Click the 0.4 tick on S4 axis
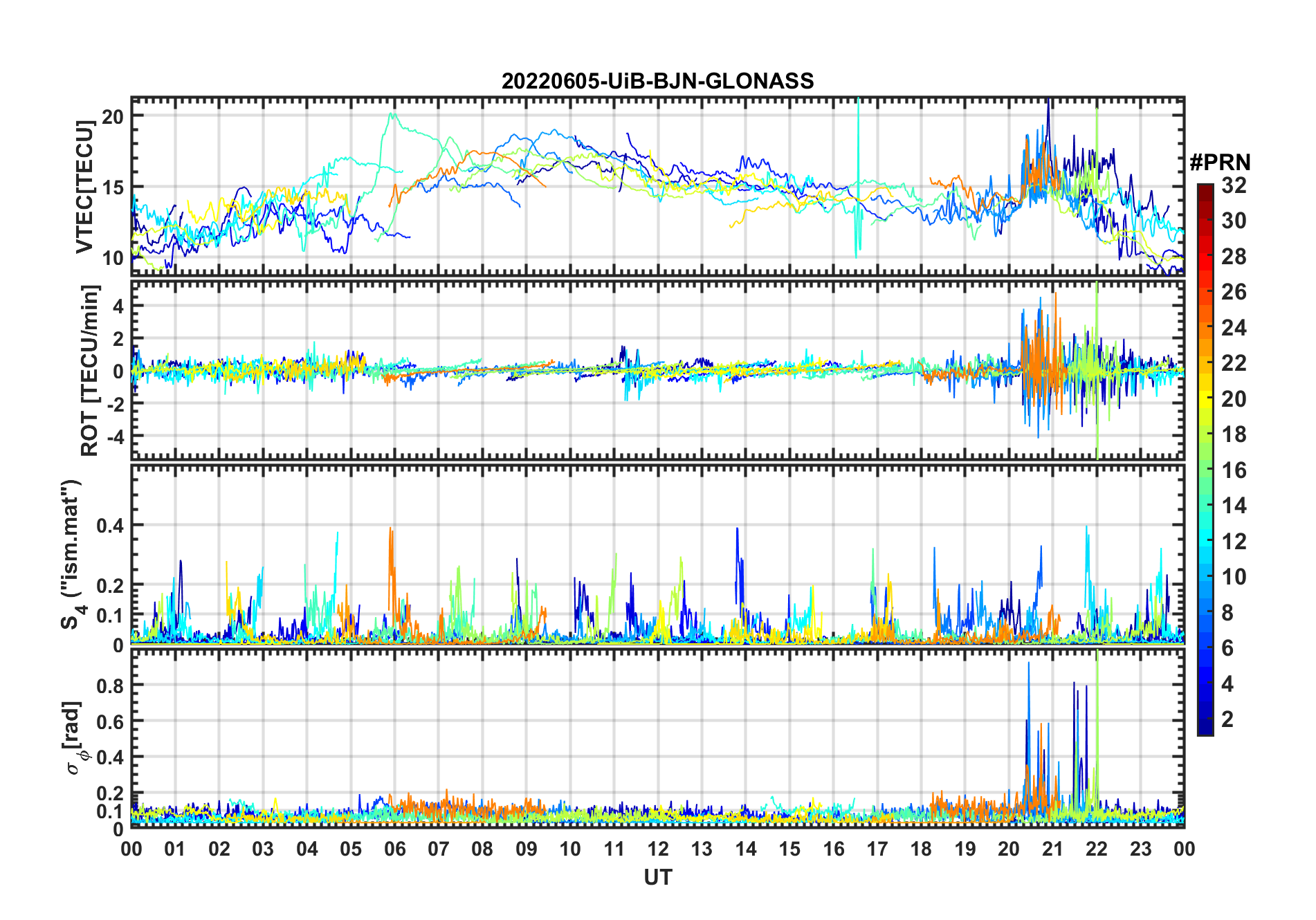This screenshot has height=920, width=1316. [x=111, y=526]
